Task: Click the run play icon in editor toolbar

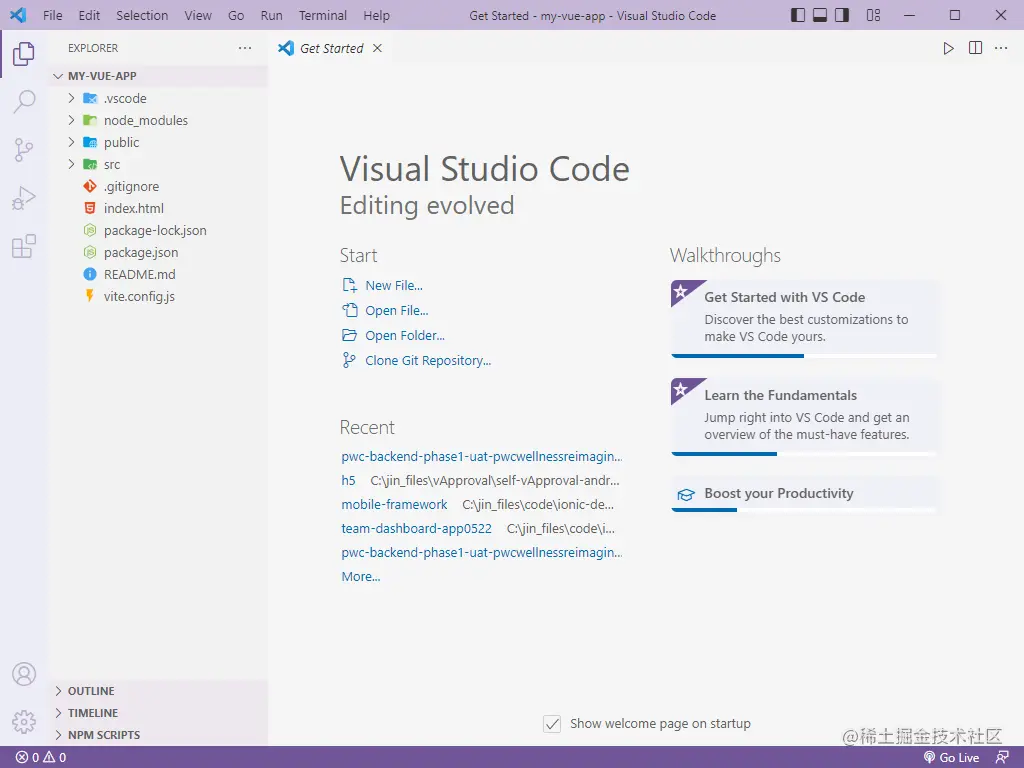Action: click(948, 48)
